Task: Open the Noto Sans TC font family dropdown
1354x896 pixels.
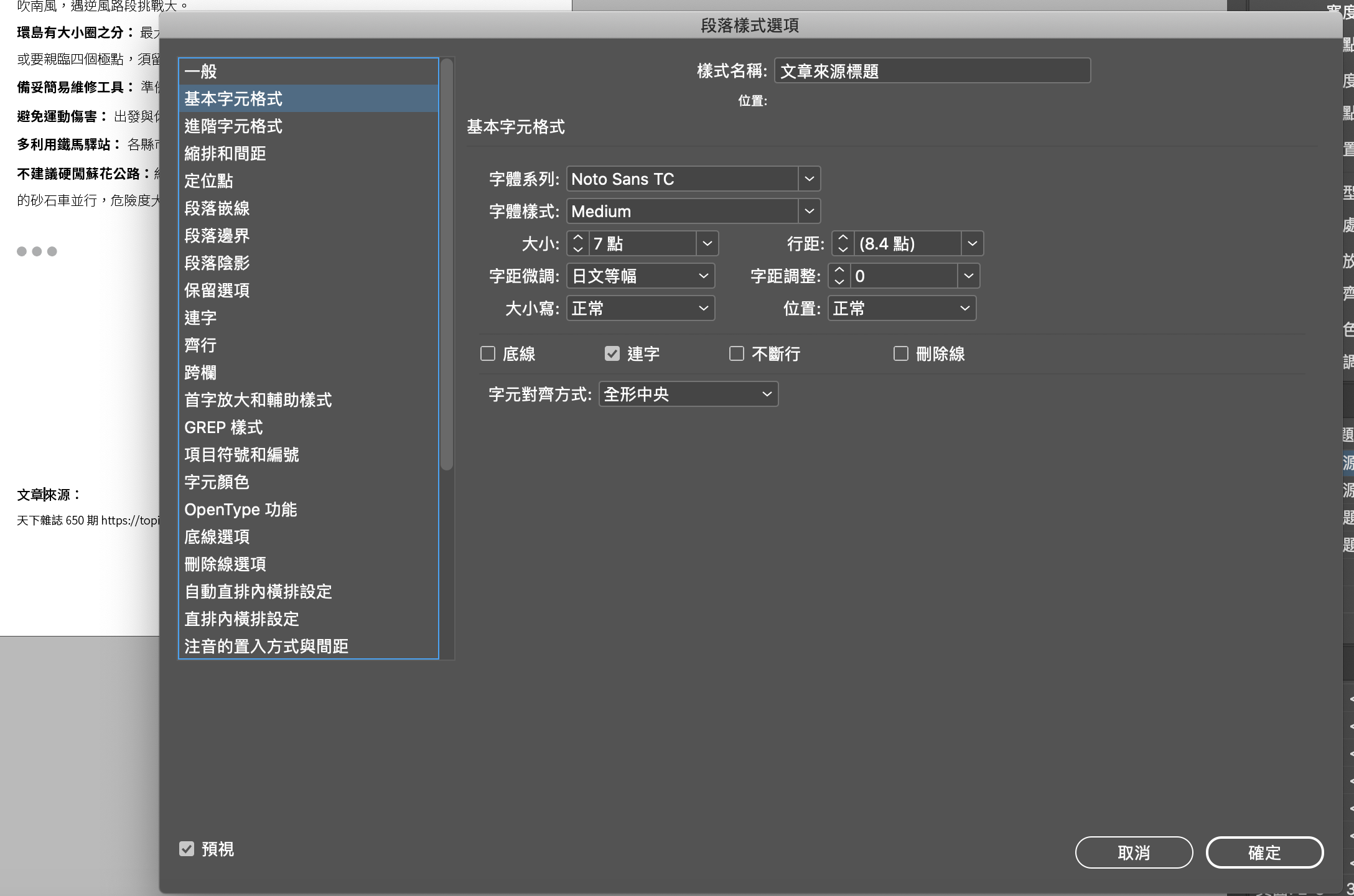Action: (x=809, y=179)
